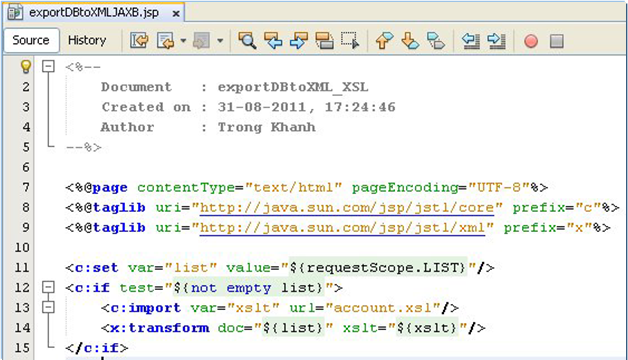Click the red Start Macro Recording button

531,41
